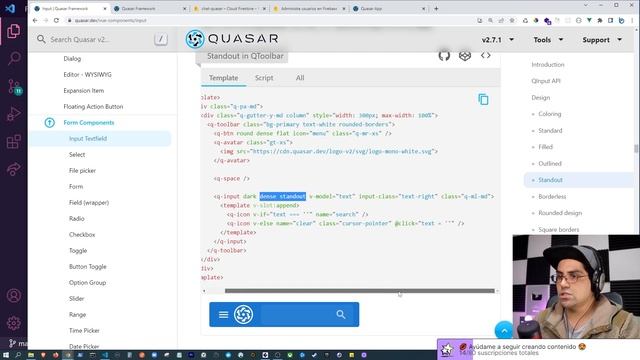The height and width of the screenshot is (360, 640).
Task: Click hamburger menu in demo toolbar
Action: pyautogui.click(x=223, y=315)
